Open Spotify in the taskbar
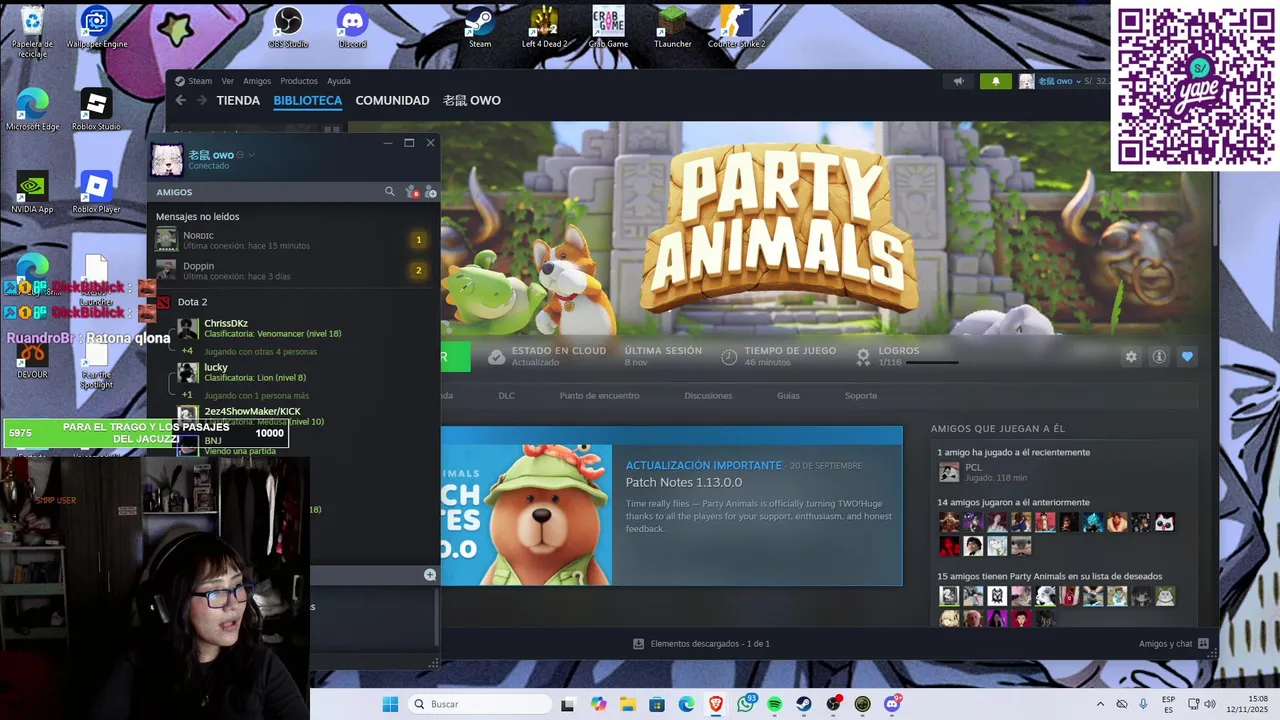This screenshot has height=720, width=1280. tap(775, 704)
